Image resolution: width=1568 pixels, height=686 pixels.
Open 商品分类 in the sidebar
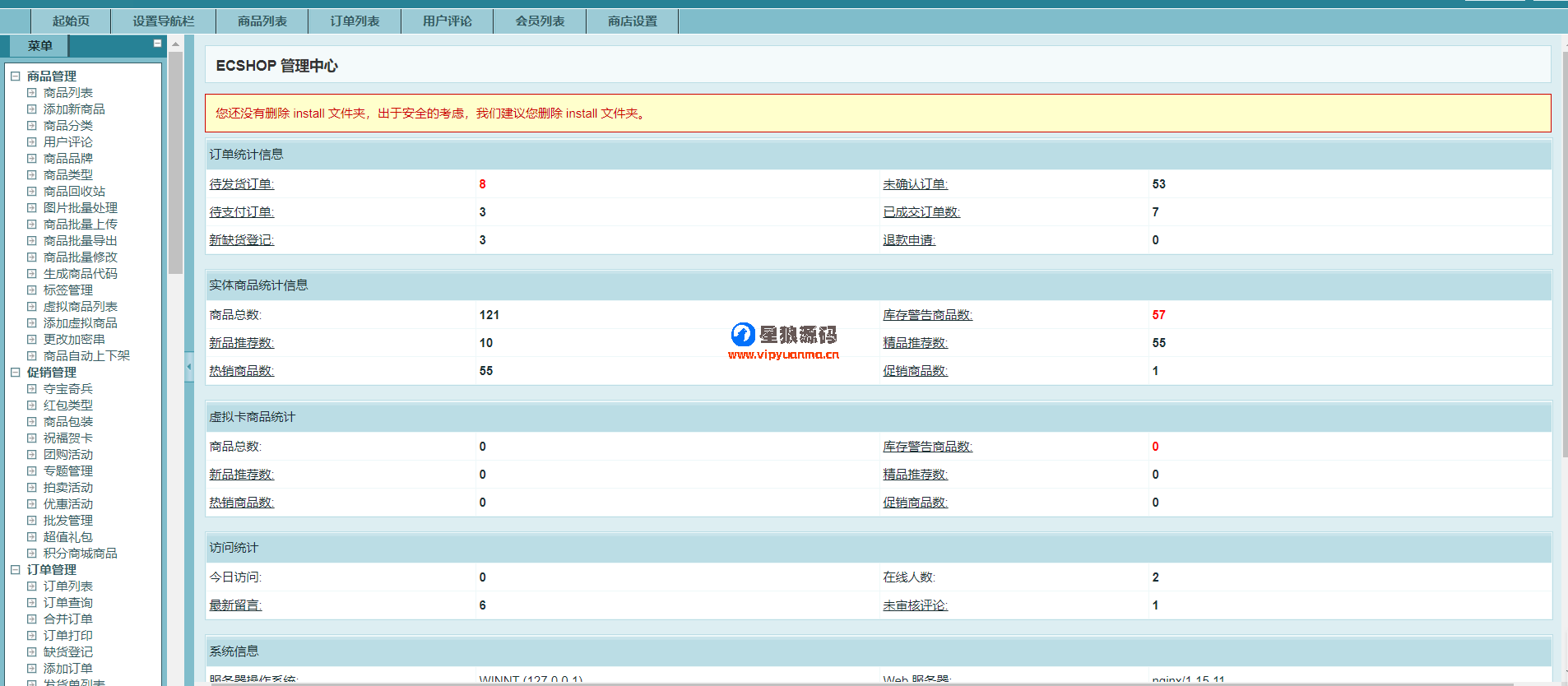tap(68, 125)
